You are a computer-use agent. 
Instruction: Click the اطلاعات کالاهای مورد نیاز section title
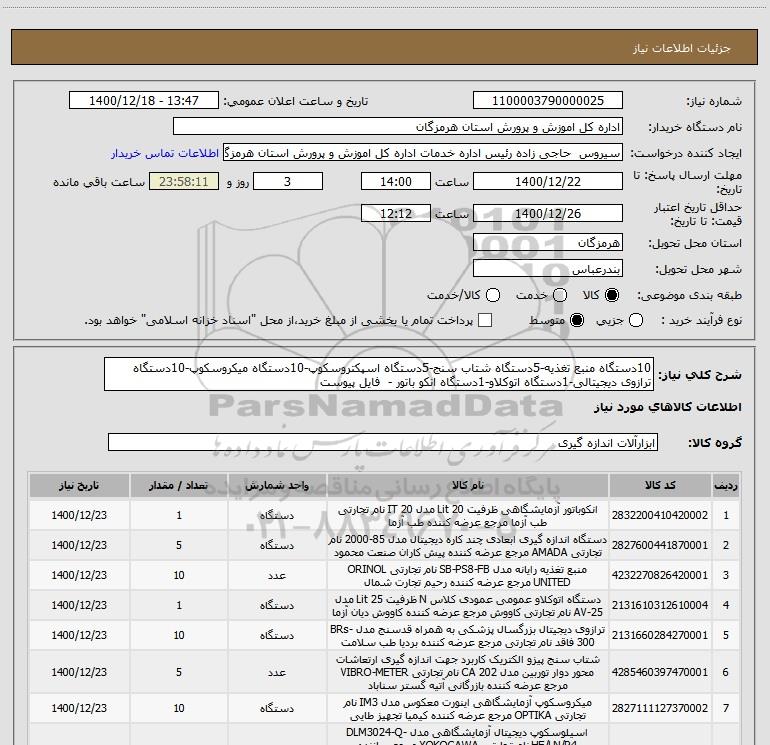coord(668,407)
